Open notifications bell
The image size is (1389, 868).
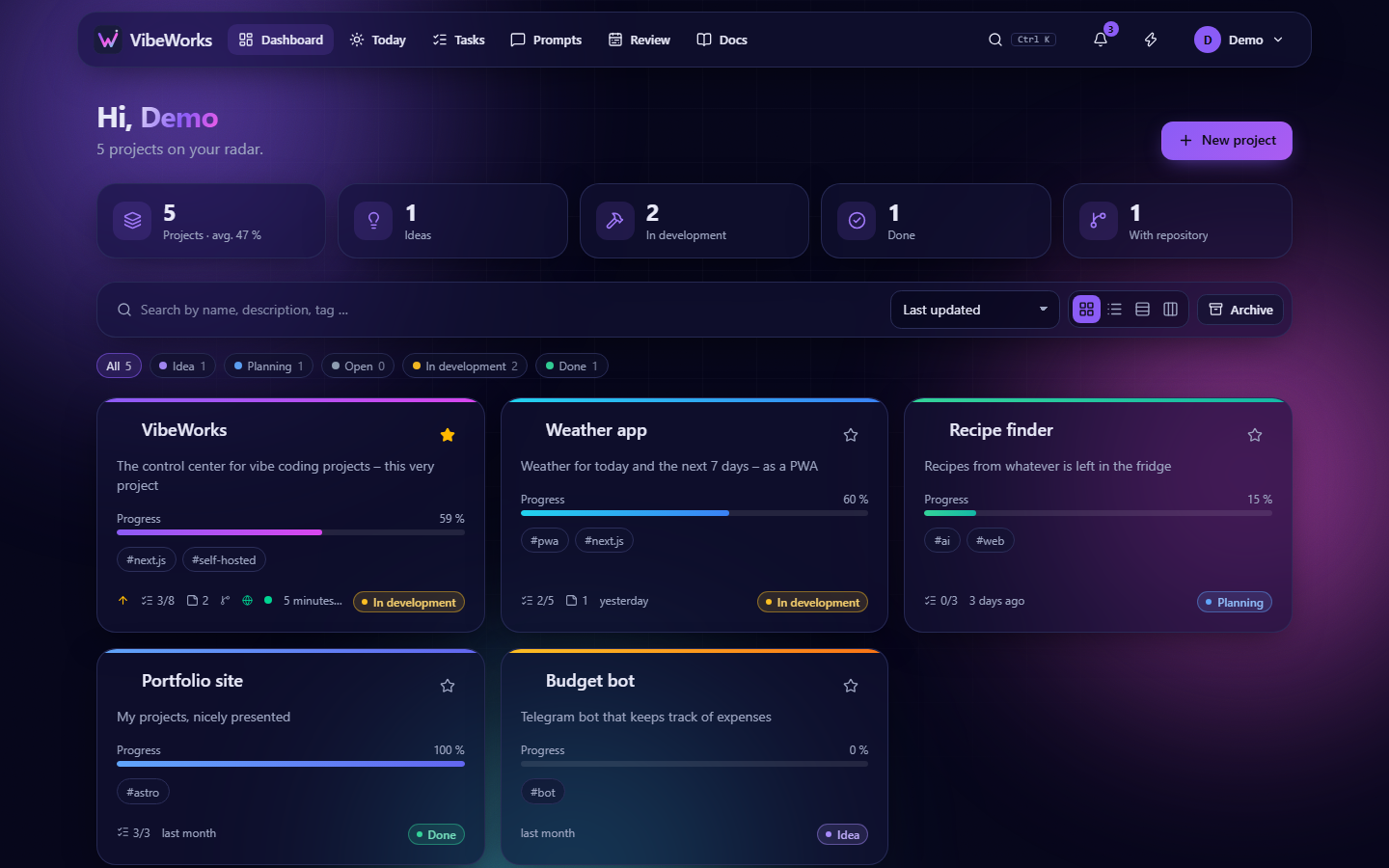[1101, 40]
